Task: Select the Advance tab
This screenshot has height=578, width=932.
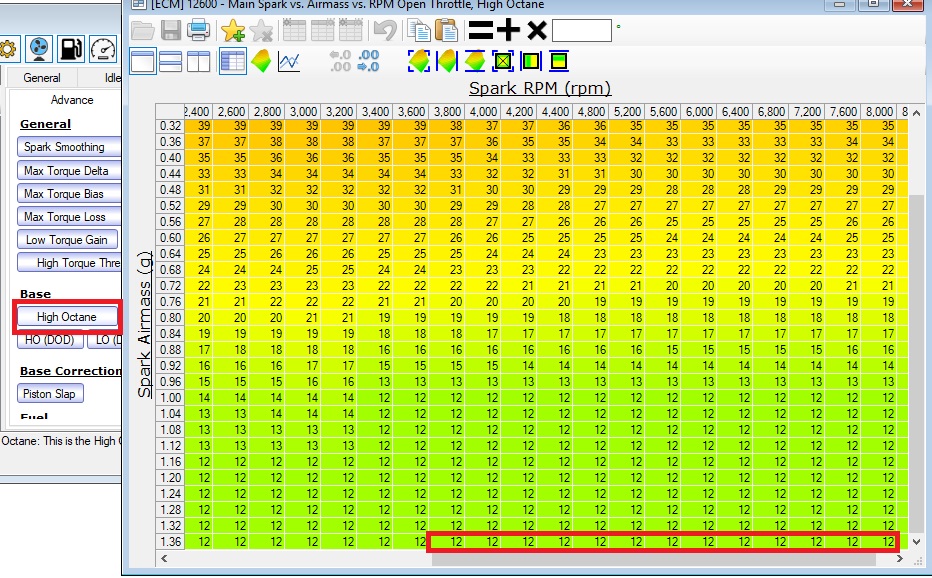Action: [72, 100]
